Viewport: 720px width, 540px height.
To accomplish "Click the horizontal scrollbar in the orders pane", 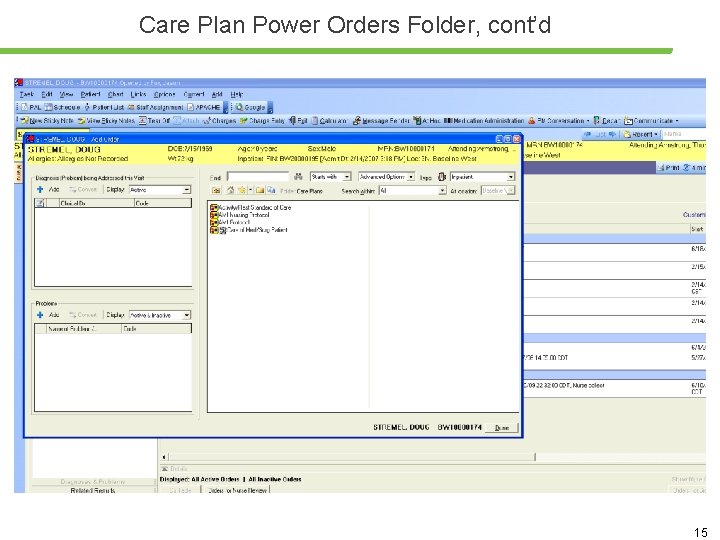I will [x=351, y=457].
